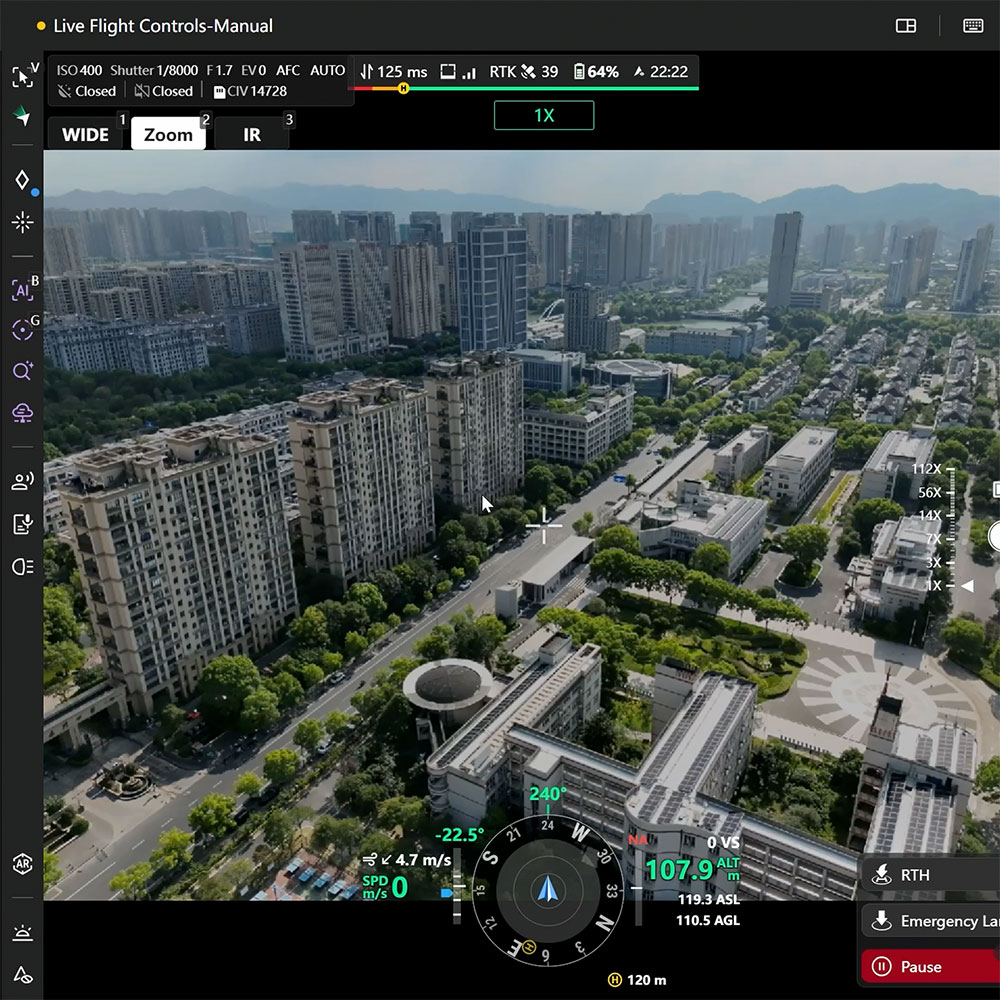Open the 1X zoom level box
Viewport: 1000px width, 1000px height.
tap(543, 115)
